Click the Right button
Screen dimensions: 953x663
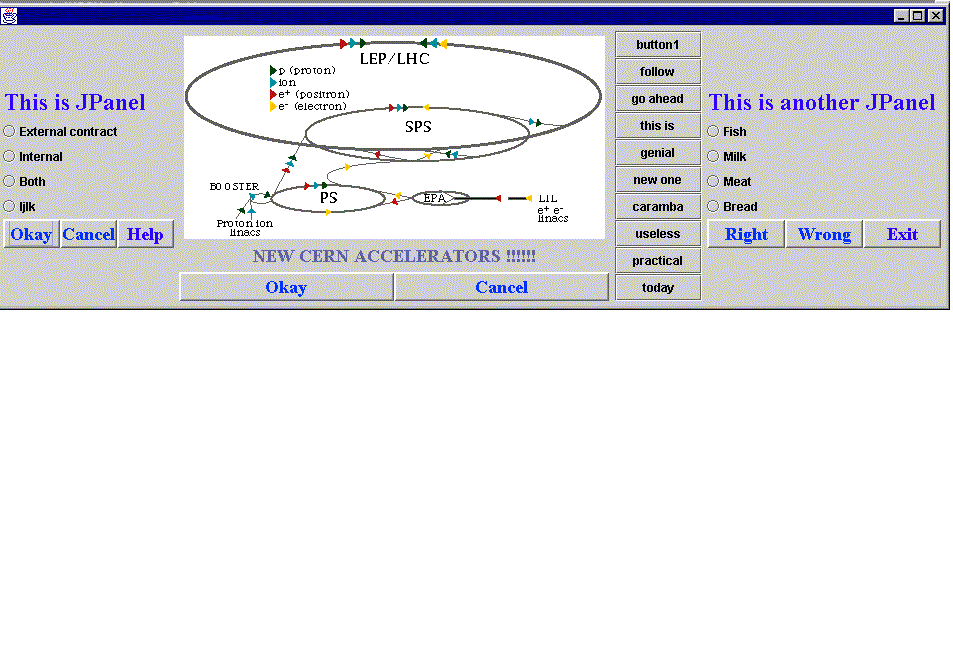click(x=746, y=234)
